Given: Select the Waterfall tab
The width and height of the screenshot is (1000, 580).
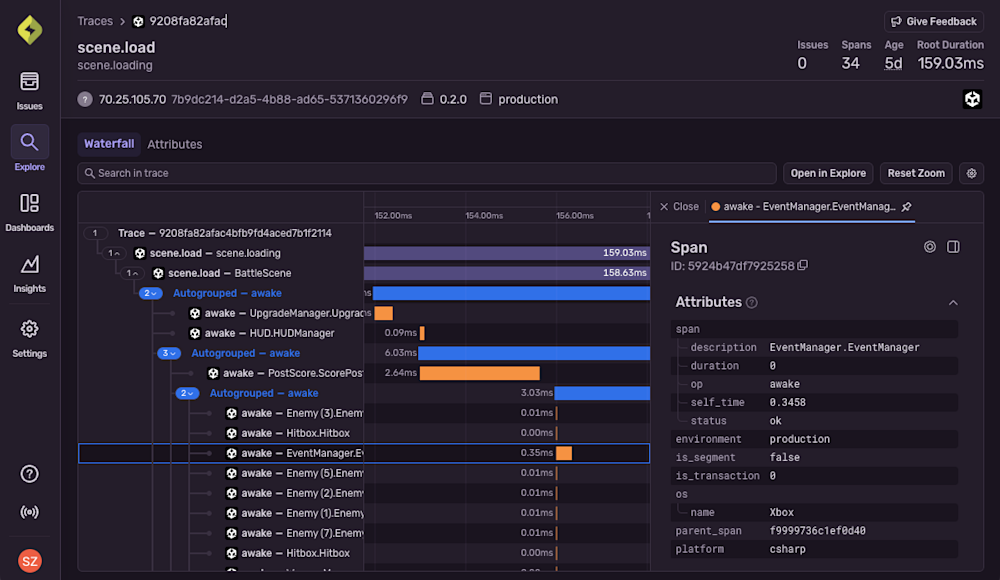Looking at the screenshot, I should (109, 144).
